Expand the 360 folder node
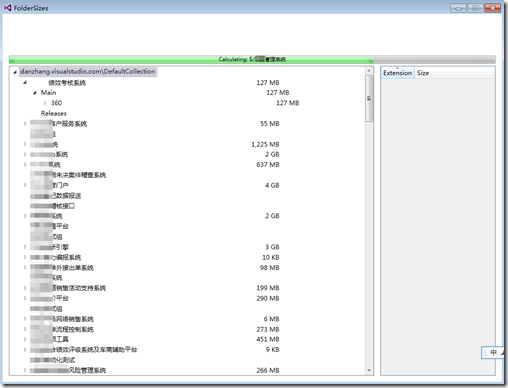Image resolution: width=508 pixels, height=388 pixels. click(x=45, y=103)
